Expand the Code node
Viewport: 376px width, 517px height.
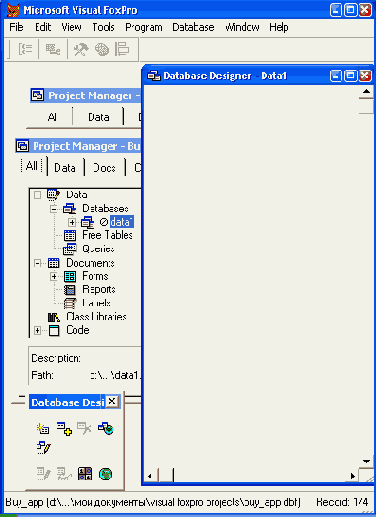click(37, 330)
